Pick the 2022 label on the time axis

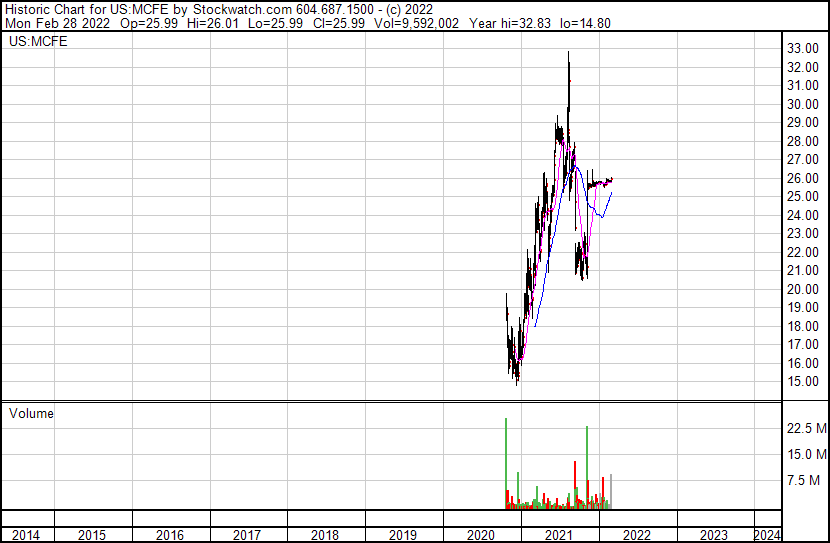coord(637,535)
